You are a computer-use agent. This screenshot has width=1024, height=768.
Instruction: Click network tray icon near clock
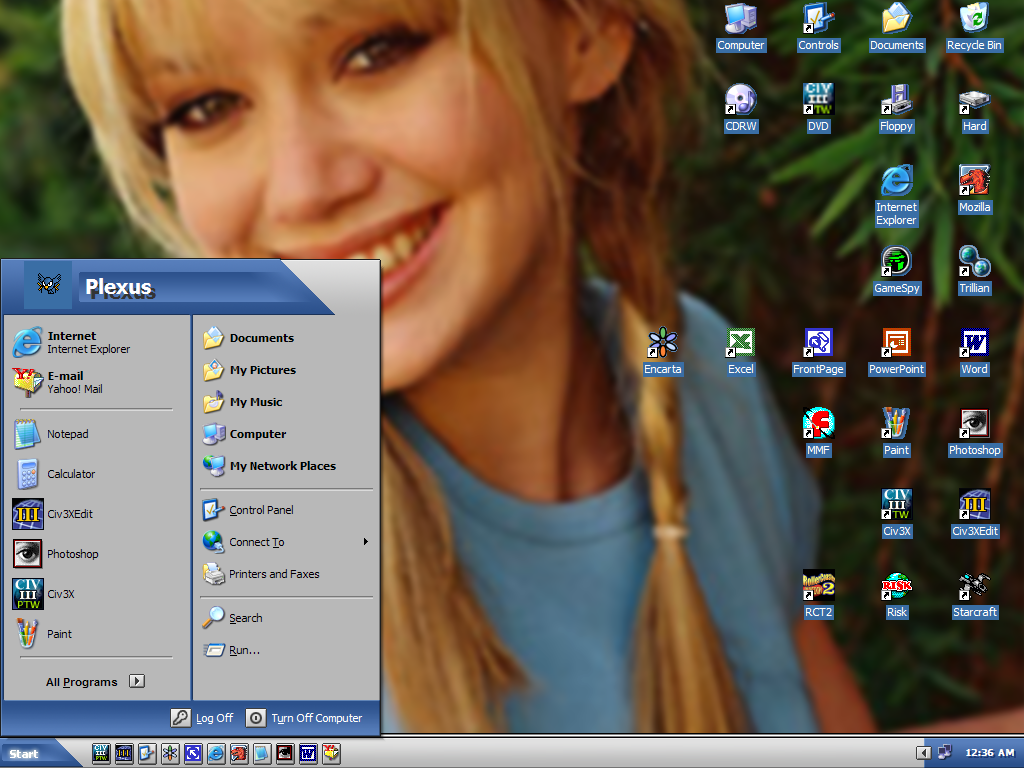tap(944, 753)
